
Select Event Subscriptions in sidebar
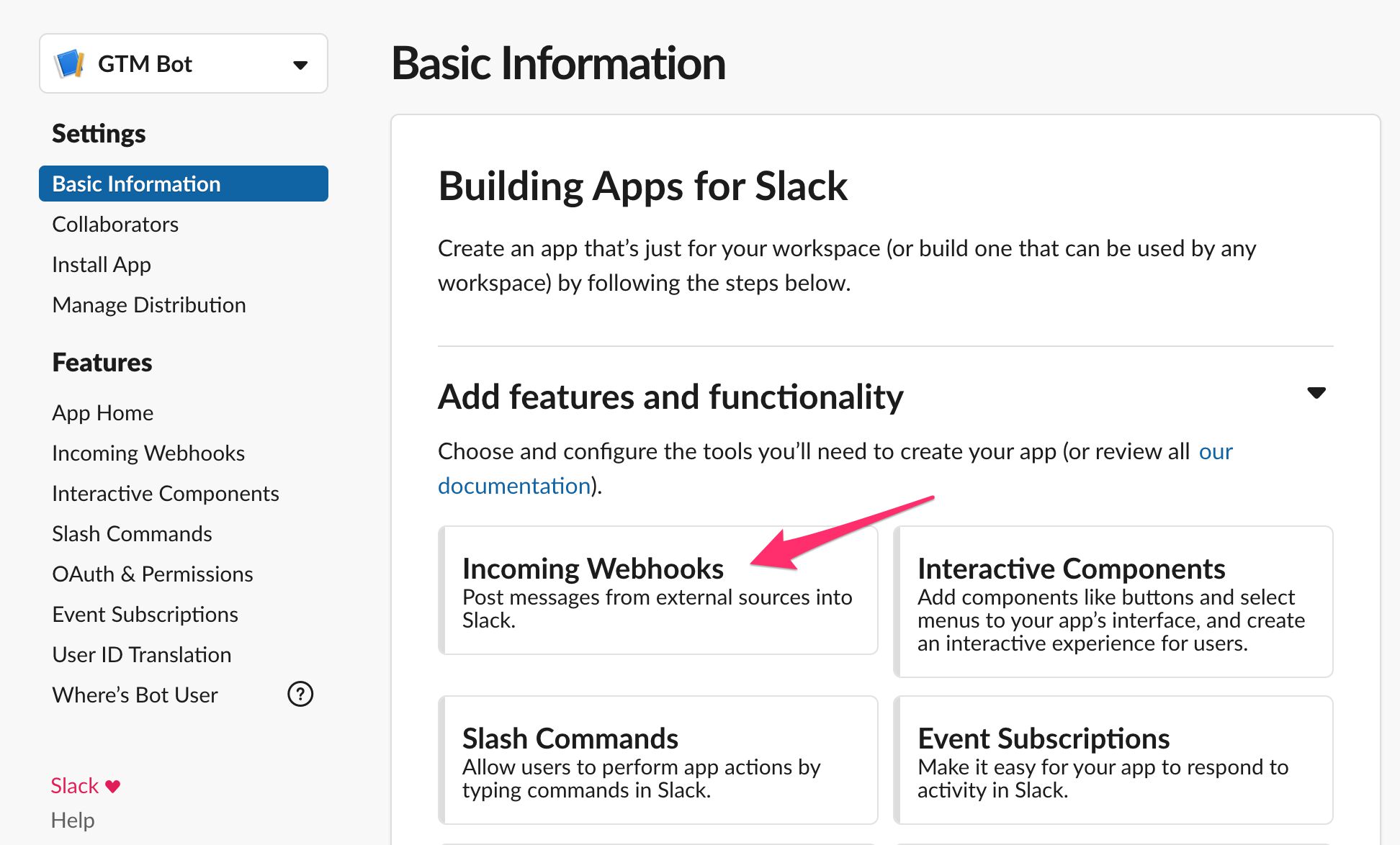click(145, 614)
